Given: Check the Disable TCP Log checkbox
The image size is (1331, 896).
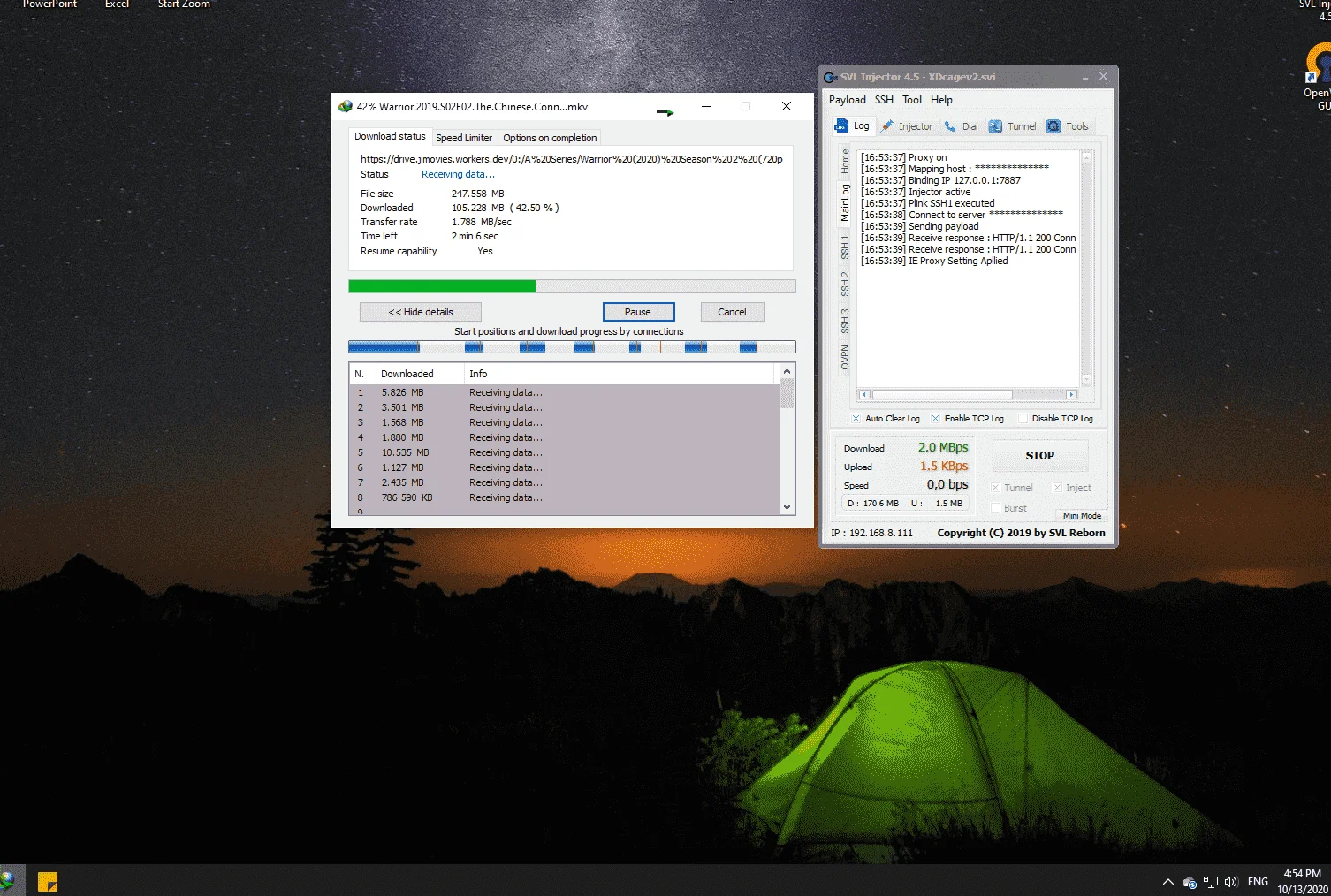Looking at the screenshot, I should [1023, 419].
